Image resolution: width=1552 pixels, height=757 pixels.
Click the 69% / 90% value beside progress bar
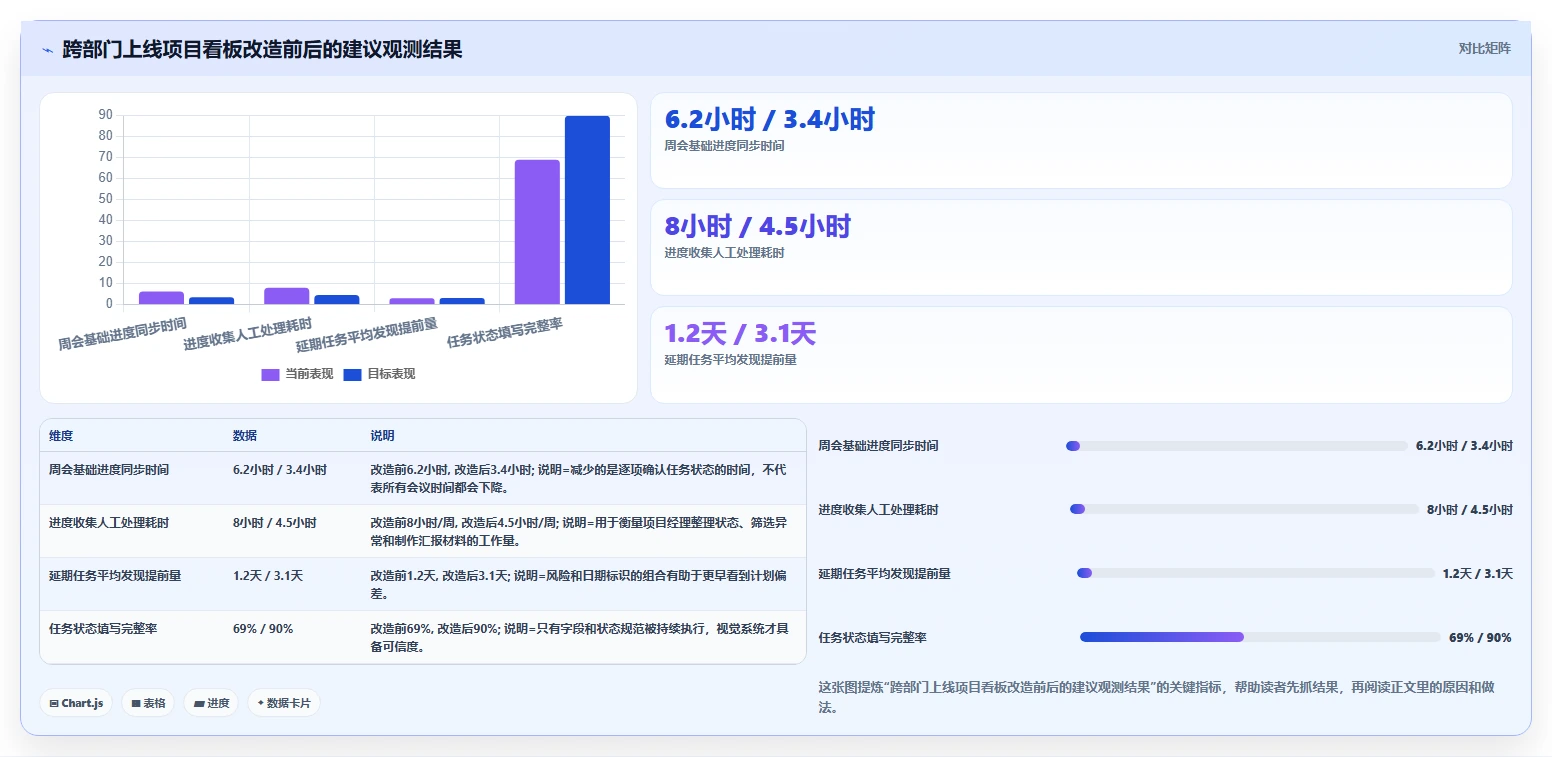coord(1480,637)
